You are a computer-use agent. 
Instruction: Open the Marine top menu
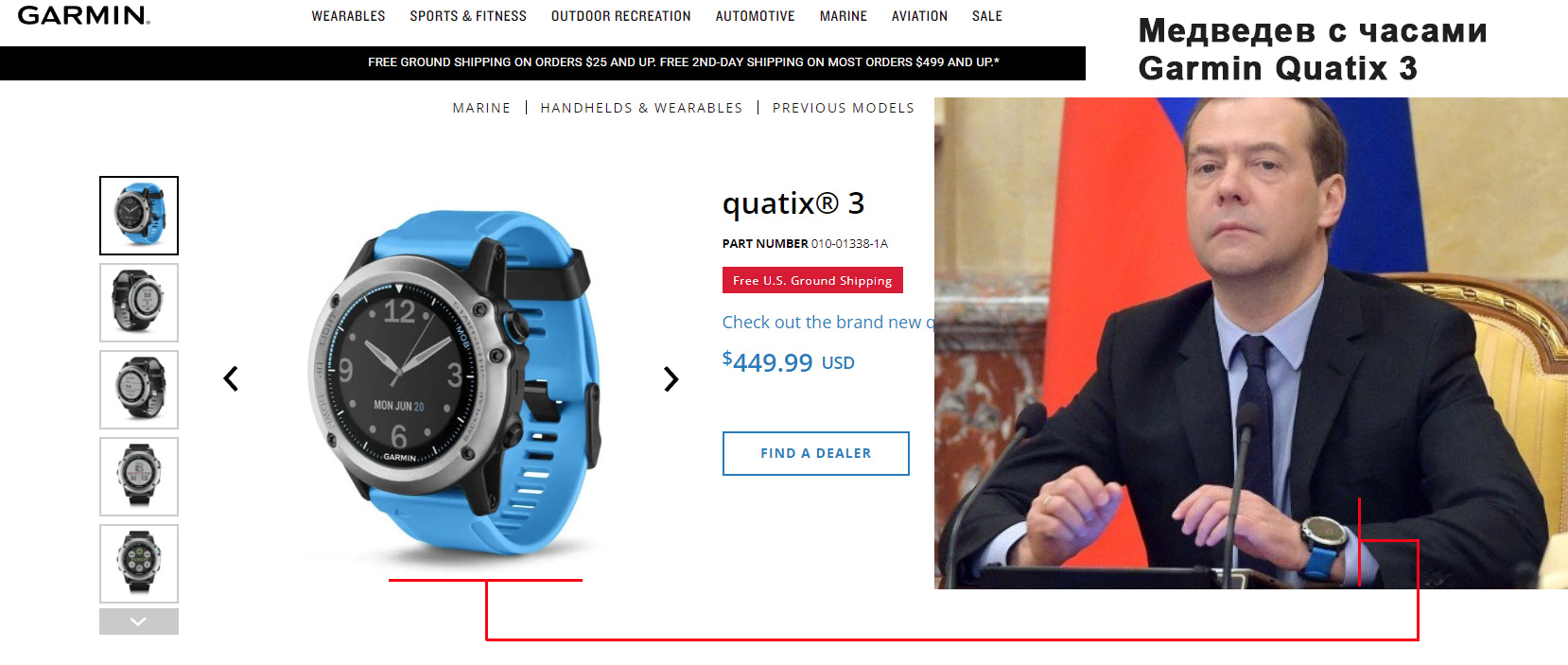[844, 16]
